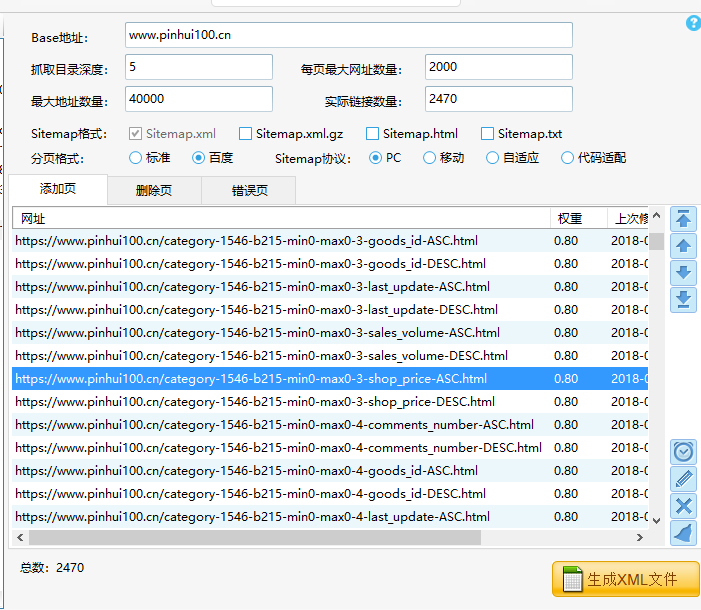
Task: Click the move-down arrow icon
Action: point(683,273)
